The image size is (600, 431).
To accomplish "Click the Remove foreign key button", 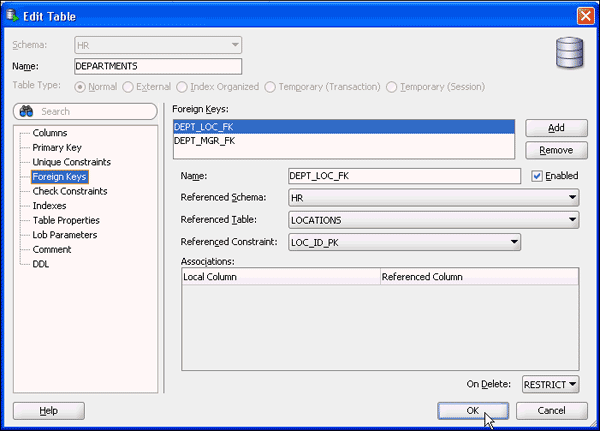I will (x=556, y=150).
